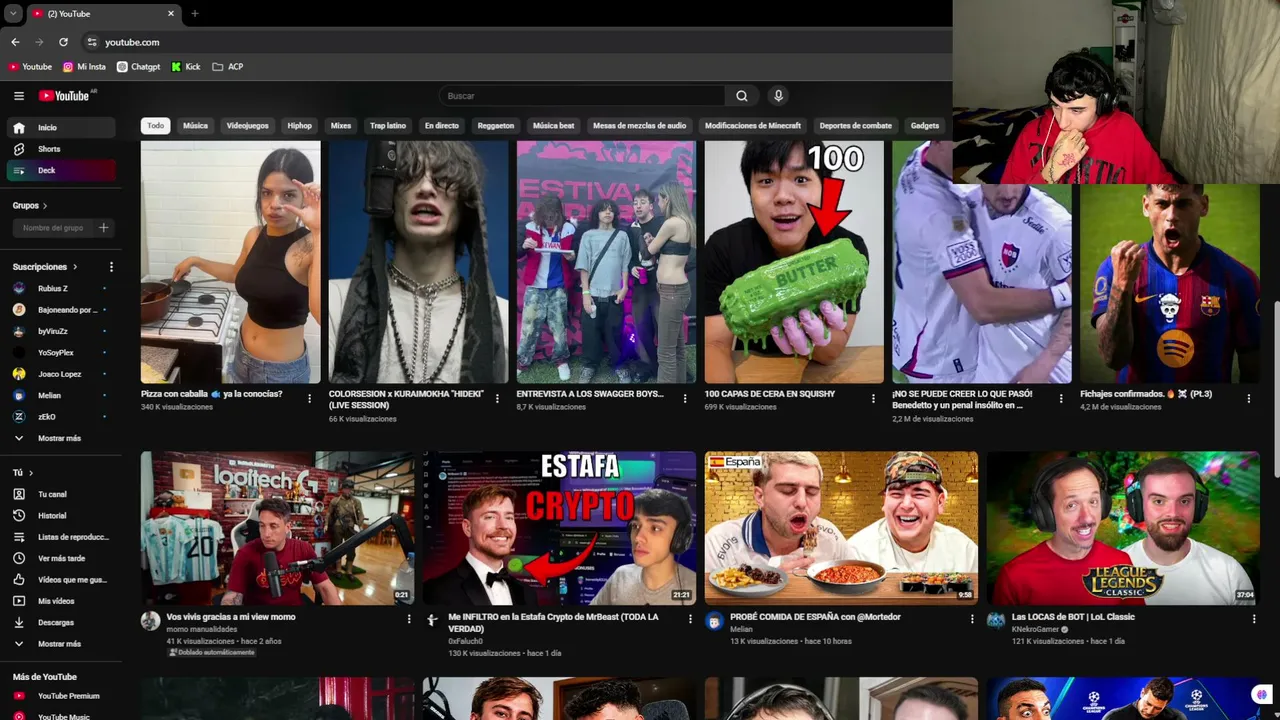Click the Nombre del grupo field
The image size is (1280, 720).
[54, 228]
